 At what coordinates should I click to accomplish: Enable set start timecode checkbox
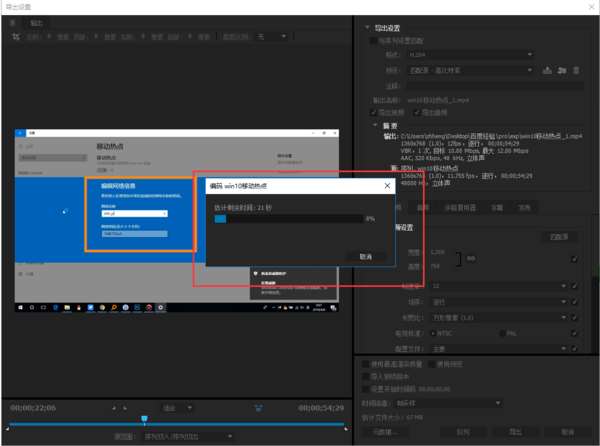(366, 389)
